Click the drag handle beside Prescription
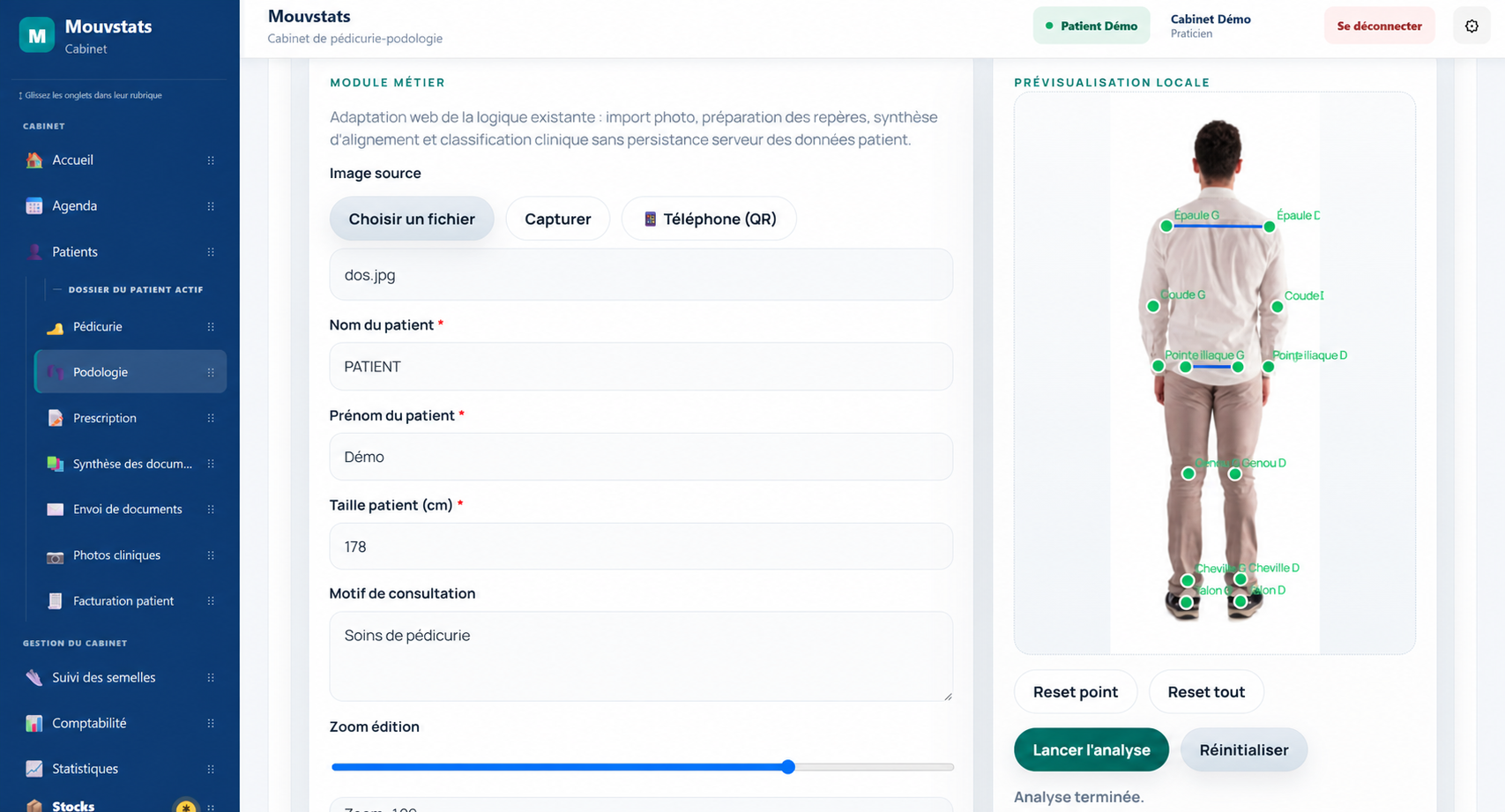Viewport: 1505px width, 812px height. (211, 418)
